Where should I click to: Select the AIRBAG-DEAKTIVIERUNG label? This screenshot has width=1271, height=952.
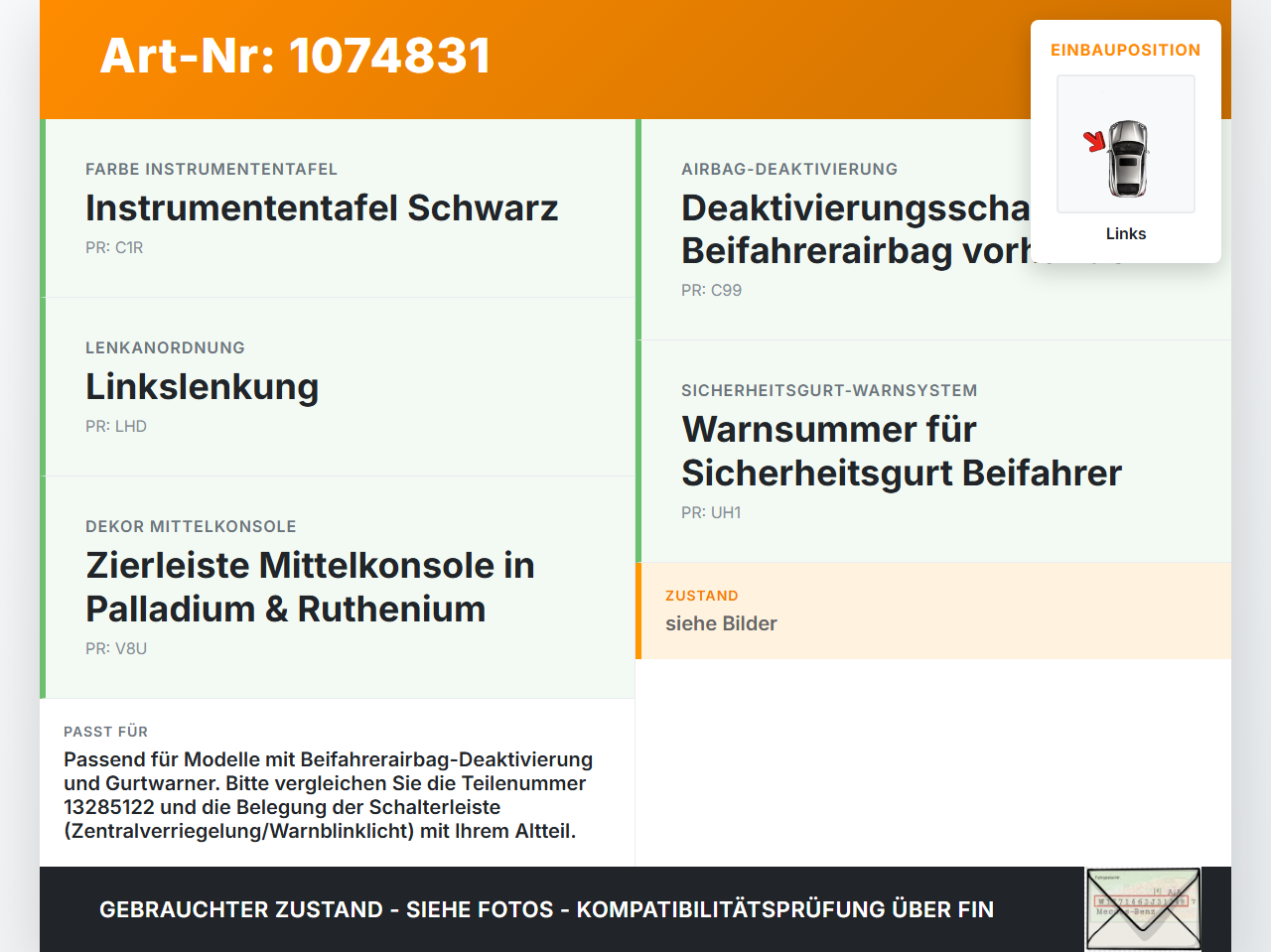[789, 169]
